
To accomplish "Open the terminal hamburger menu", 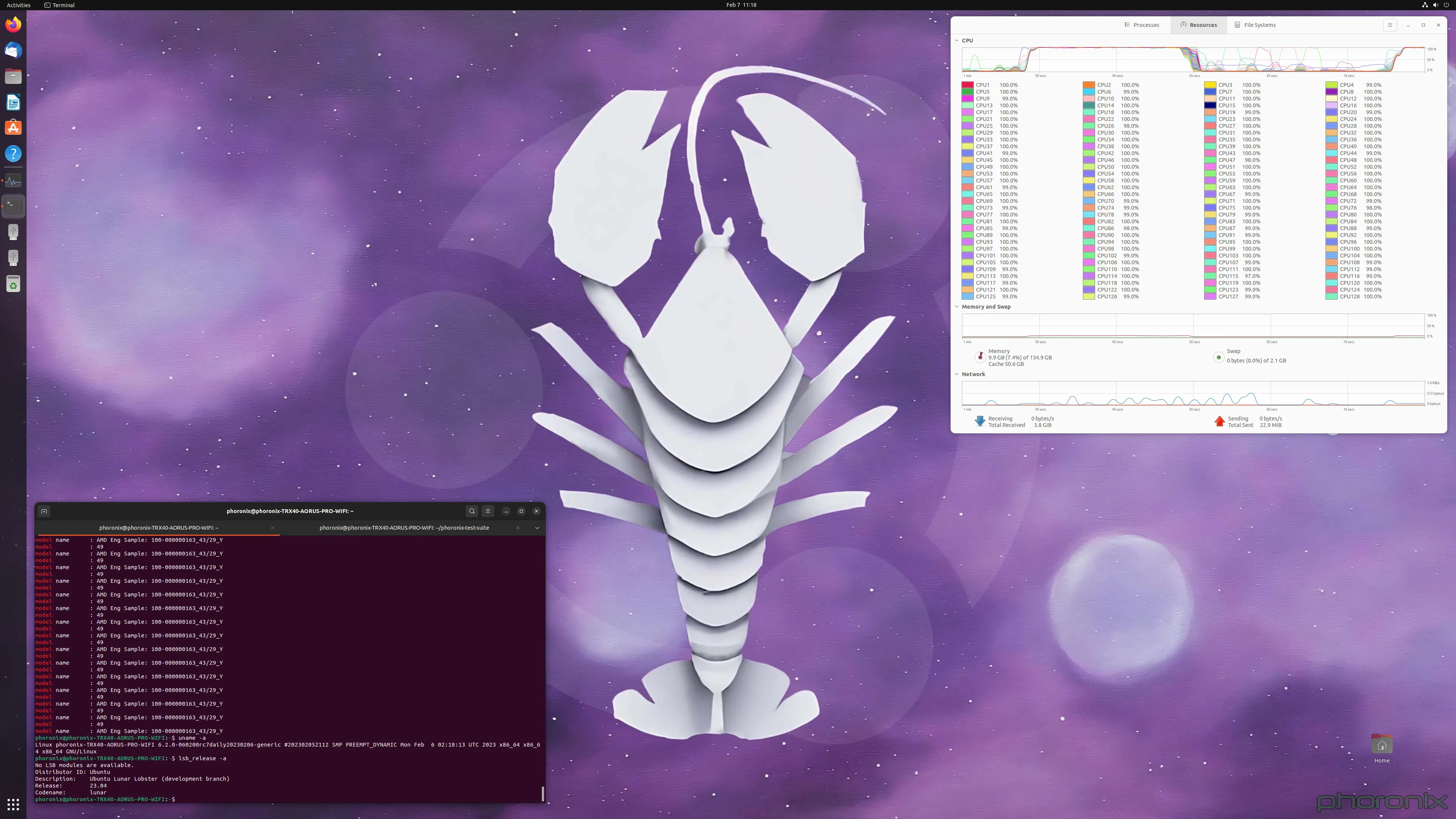I will 488,511.
